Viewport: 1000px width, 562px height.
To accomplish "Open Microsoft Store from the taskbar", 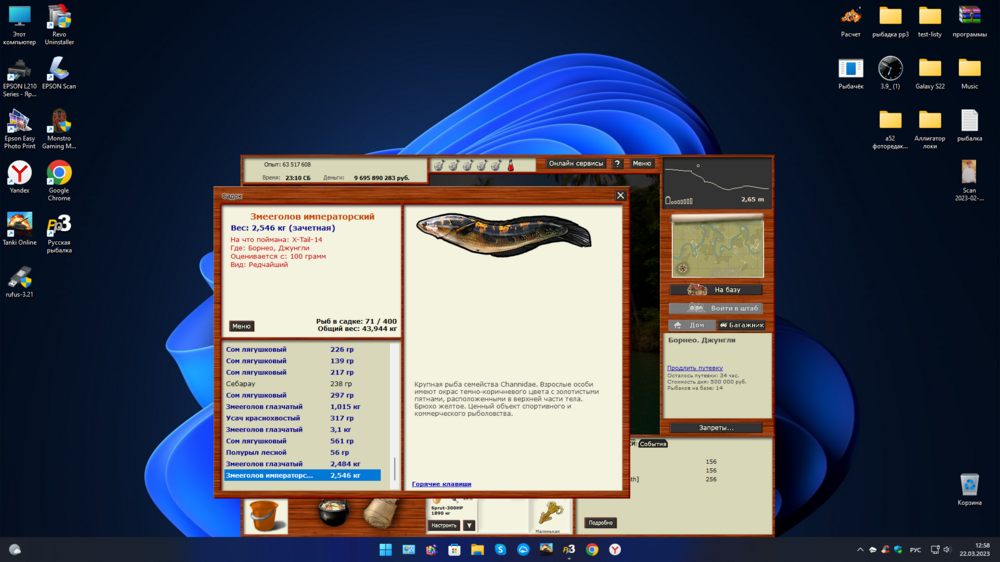I will coord(454,549).
